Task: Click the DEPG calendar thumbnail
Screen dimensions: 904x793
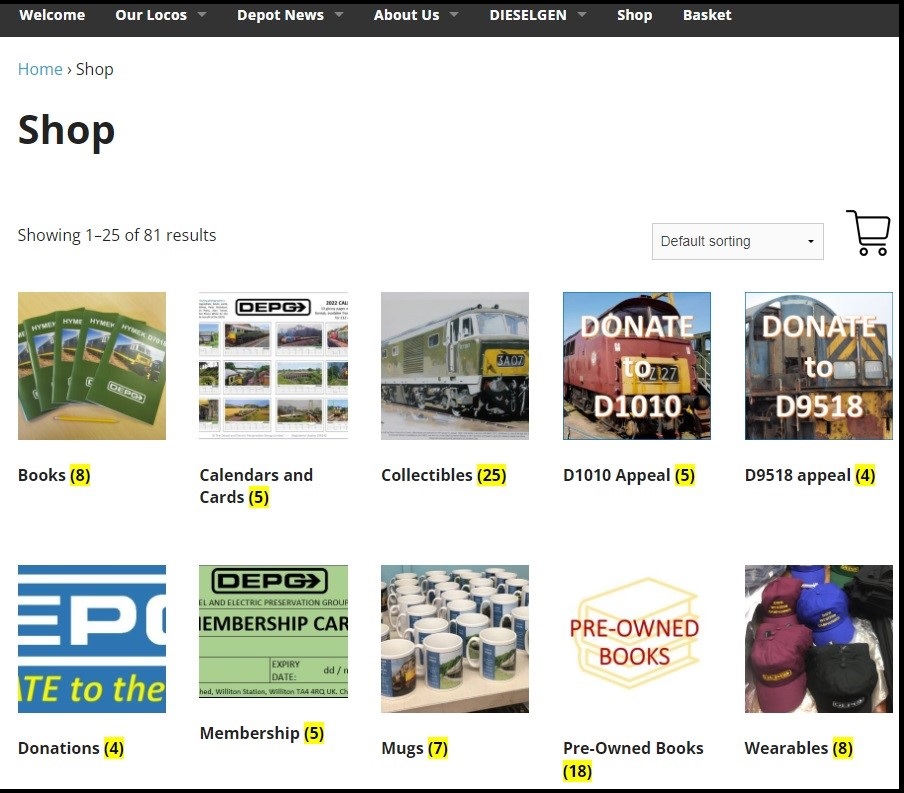Action: tap(273, 366)
